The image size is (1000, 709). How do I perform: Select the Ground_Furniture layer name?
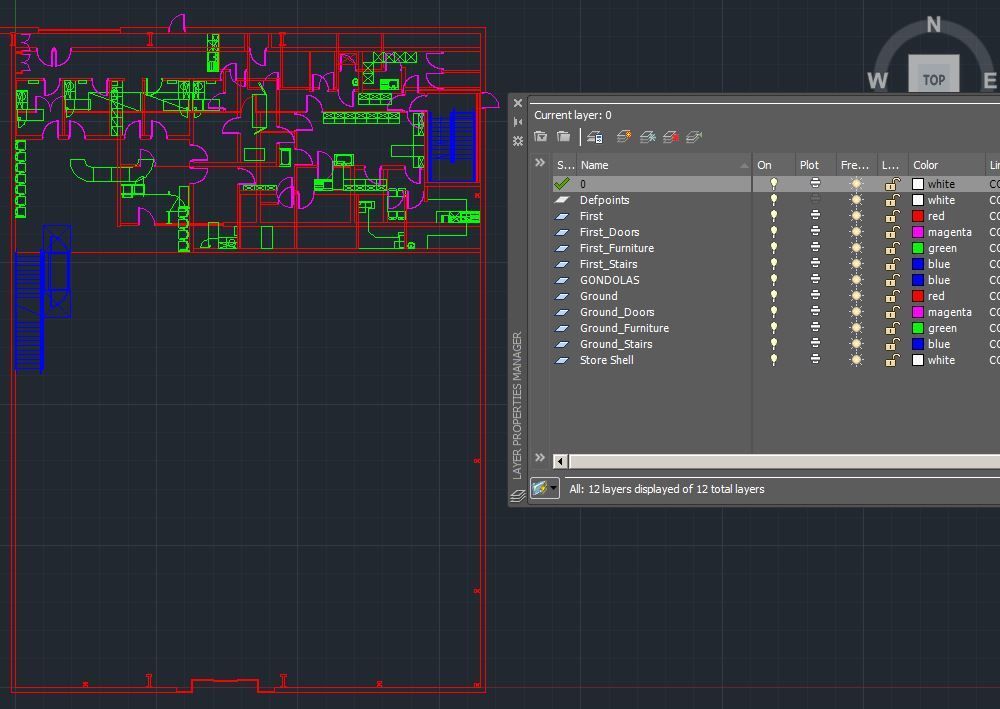[x=624, y=328]
